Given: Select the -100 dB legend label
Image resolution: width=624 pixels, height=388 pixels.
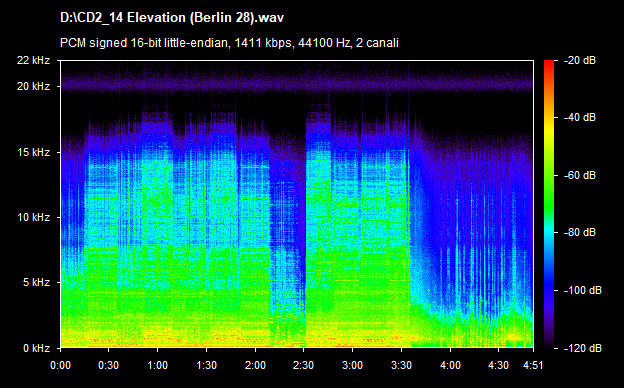Looking at the screenshot, I should [x=583, y=290].
